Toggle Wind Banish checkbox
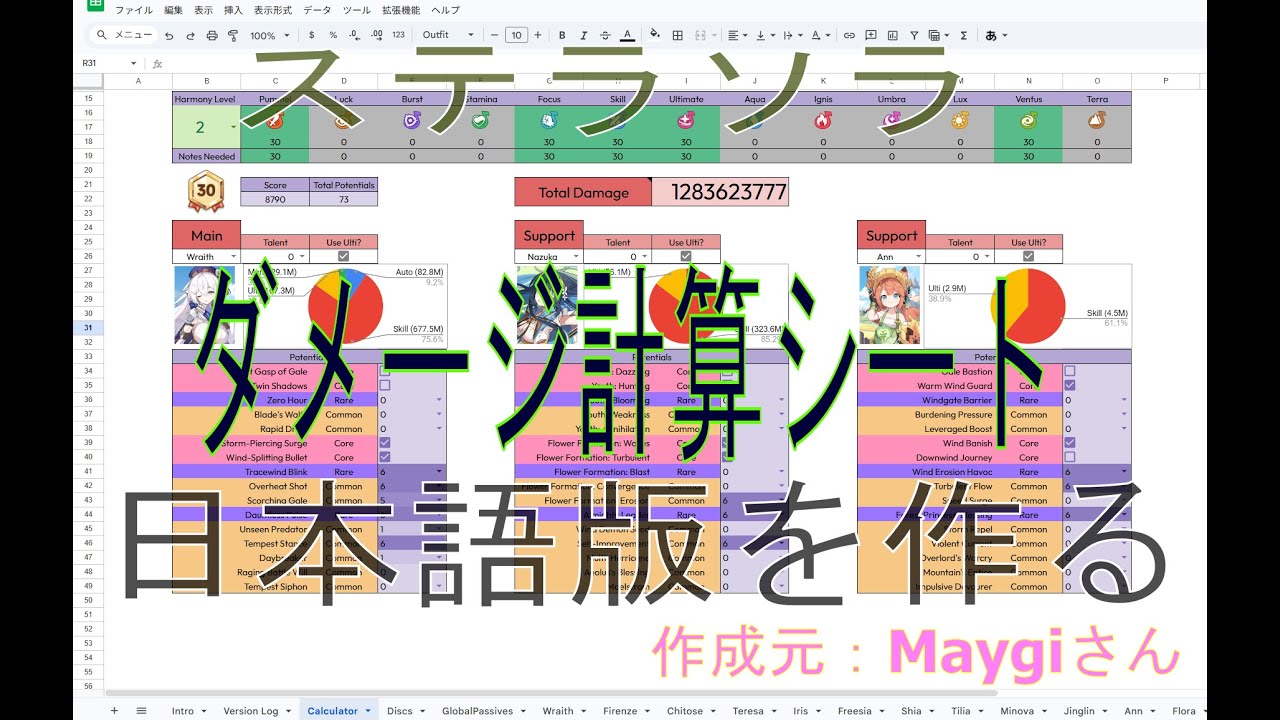 click(x=1070, y=443)
